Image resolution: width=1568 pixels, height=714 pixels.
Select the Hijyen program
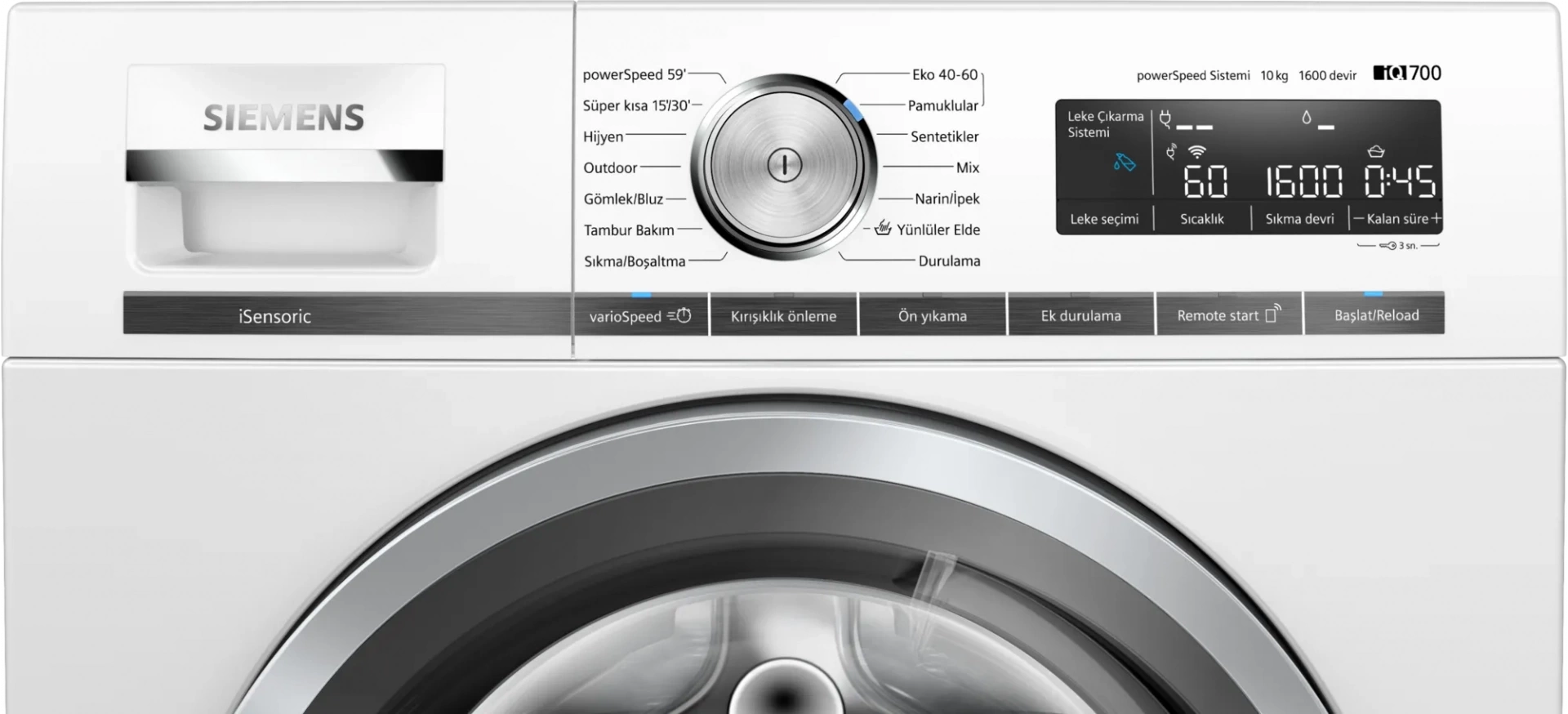pos(603,136)
